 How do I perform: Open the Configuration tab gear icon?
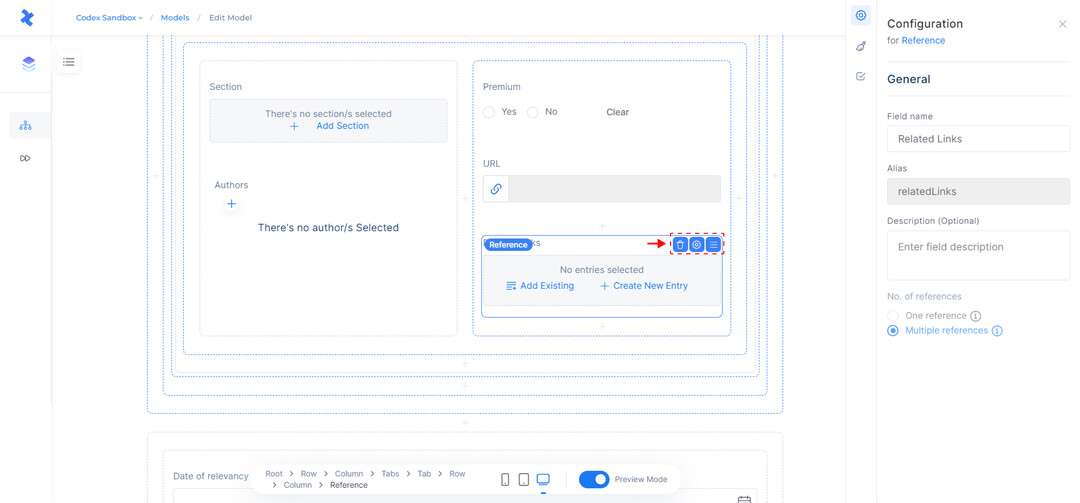pyautogui.click(x=861, y=16)
